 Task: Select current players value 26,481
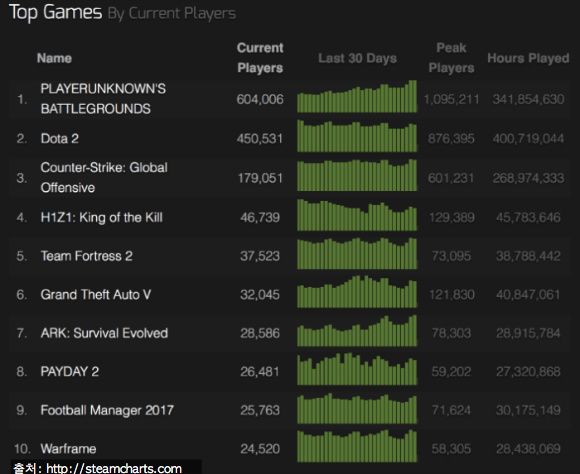tap(260, 372)
